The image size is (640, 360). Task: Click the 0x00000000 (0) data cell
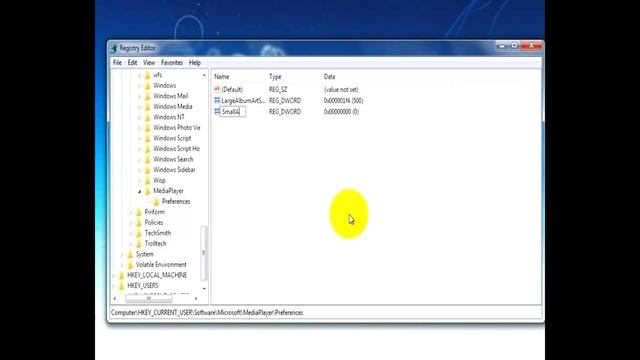tap(341, 111)
